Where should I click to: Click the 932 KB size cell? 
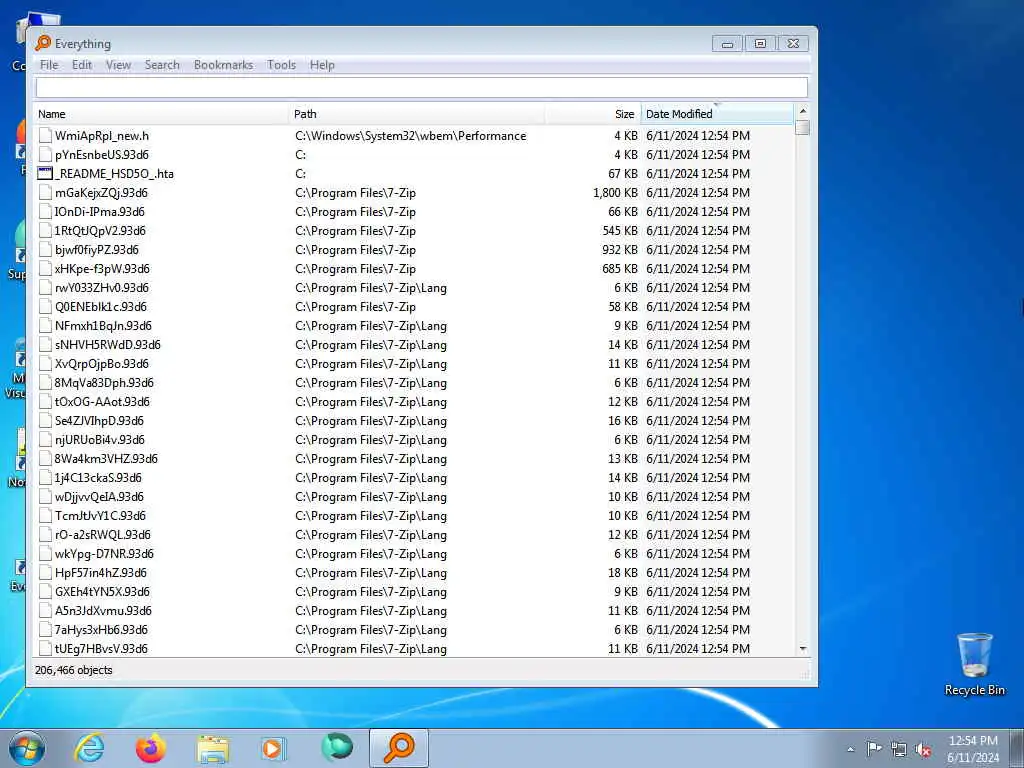(620, 249)
